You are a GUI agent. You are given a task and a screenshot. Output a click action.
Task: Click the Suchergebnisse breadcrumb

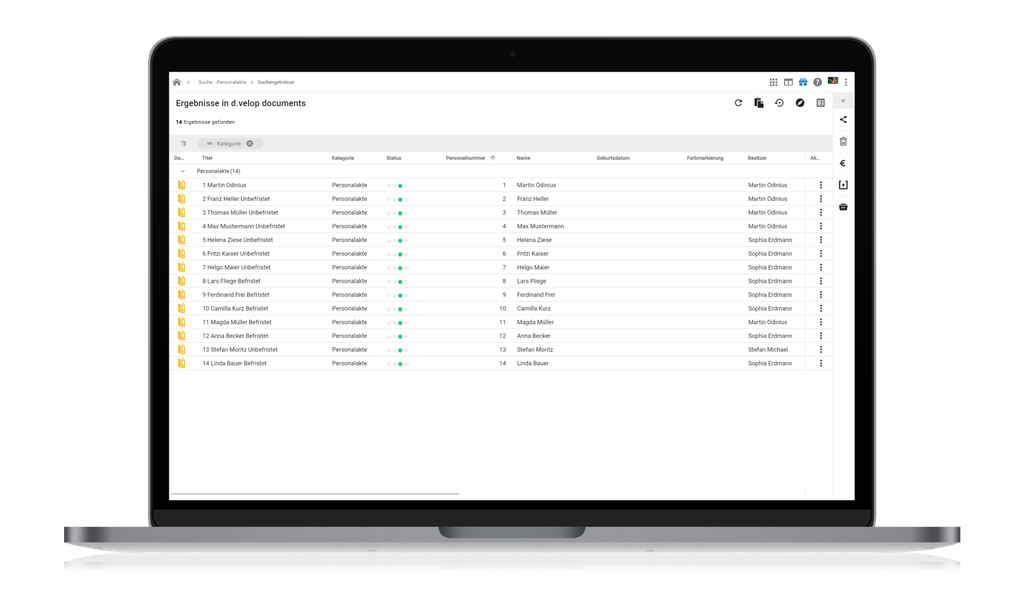pyautogui.click(x=276, y=82)
